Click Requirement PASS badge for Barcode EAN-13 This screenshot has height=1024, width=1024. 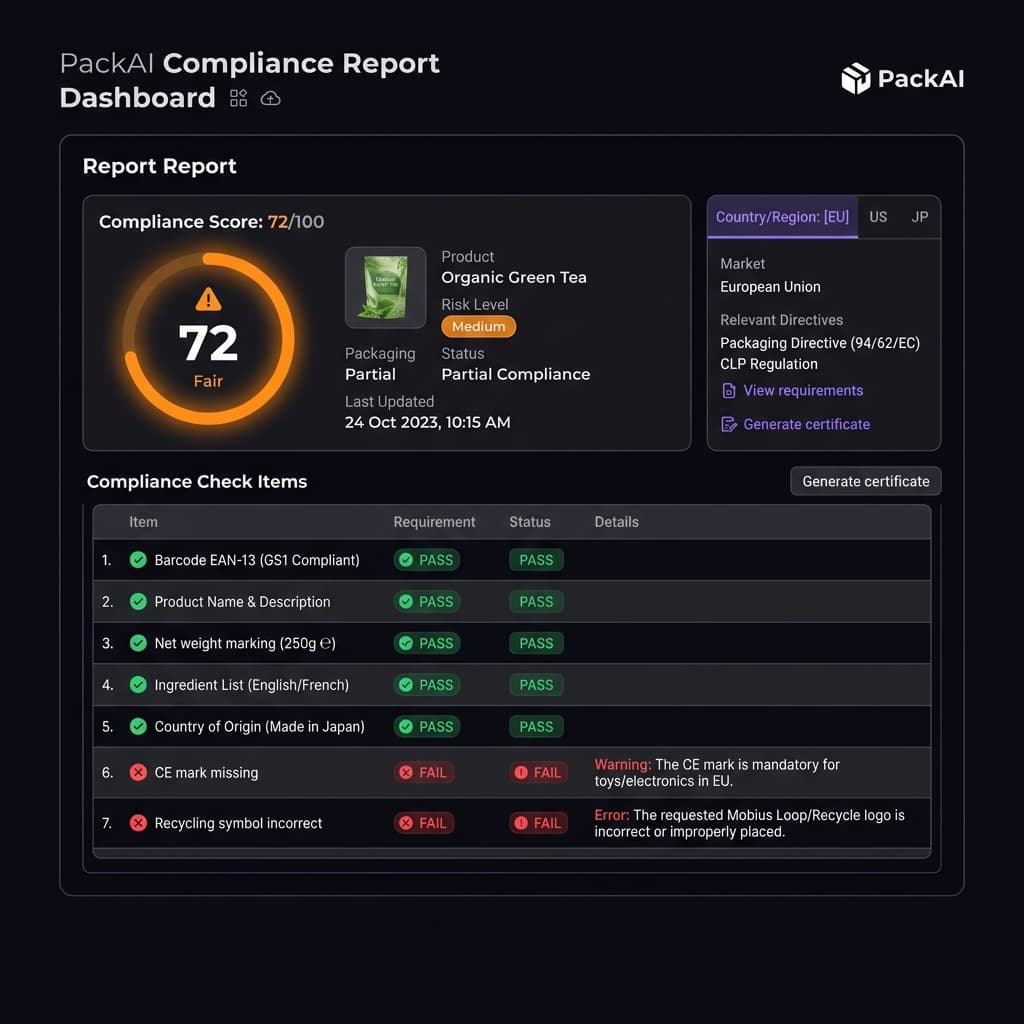click(426, 560)
